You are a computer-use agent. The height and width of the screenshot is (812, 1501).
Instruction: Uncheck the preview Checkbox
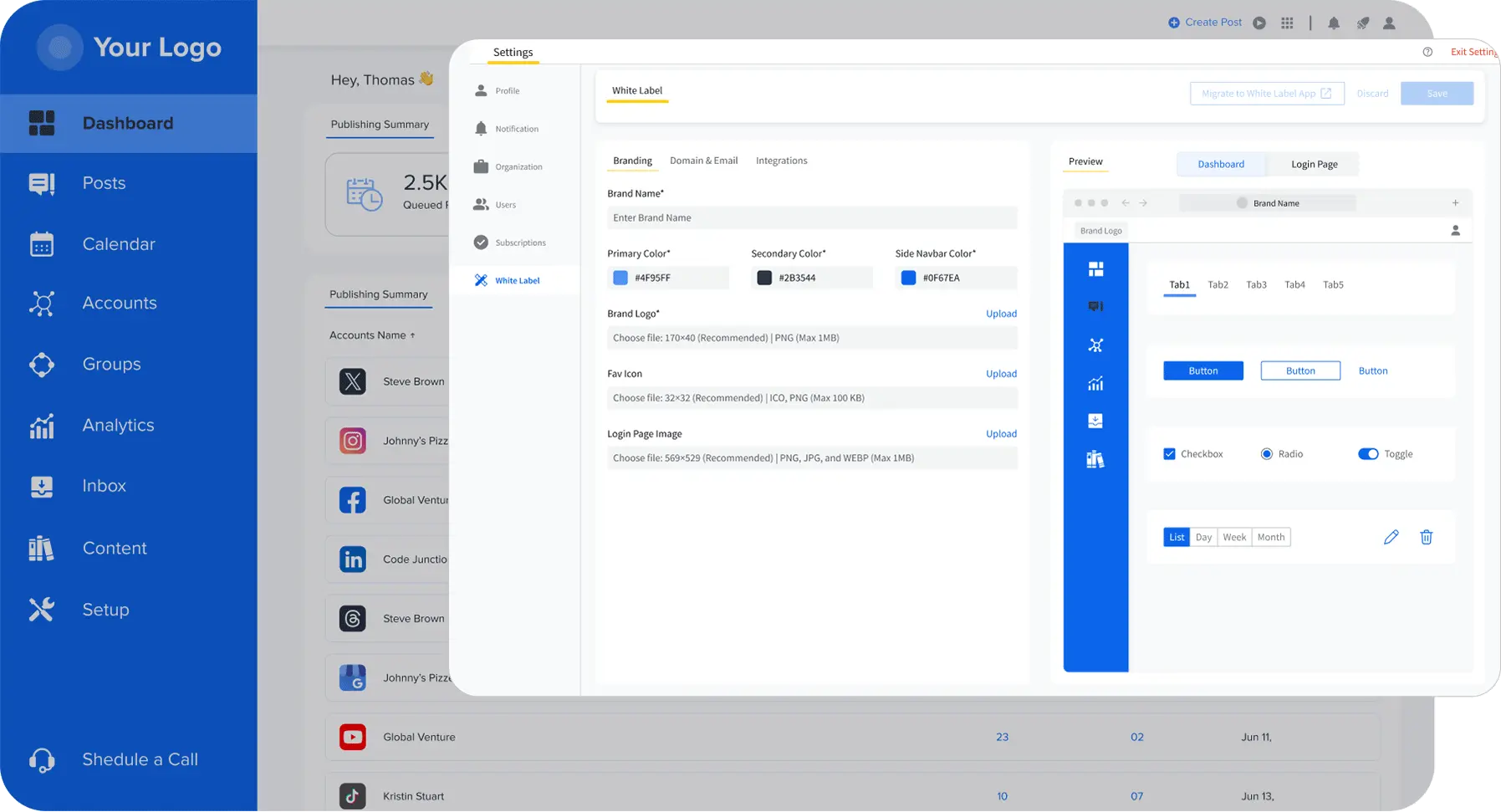point(1169,454)
